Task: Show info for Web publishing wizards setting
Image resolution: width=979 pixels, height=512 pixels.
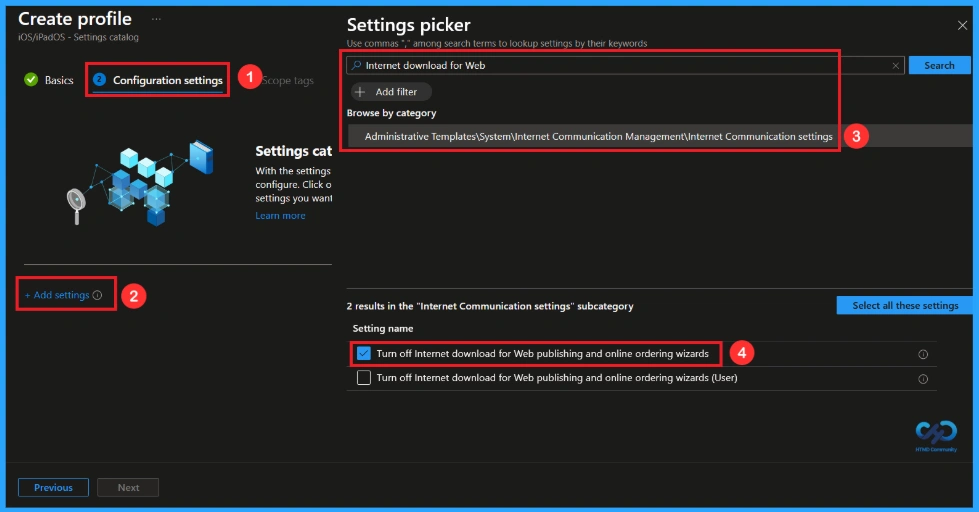Action: coord(923,354)
